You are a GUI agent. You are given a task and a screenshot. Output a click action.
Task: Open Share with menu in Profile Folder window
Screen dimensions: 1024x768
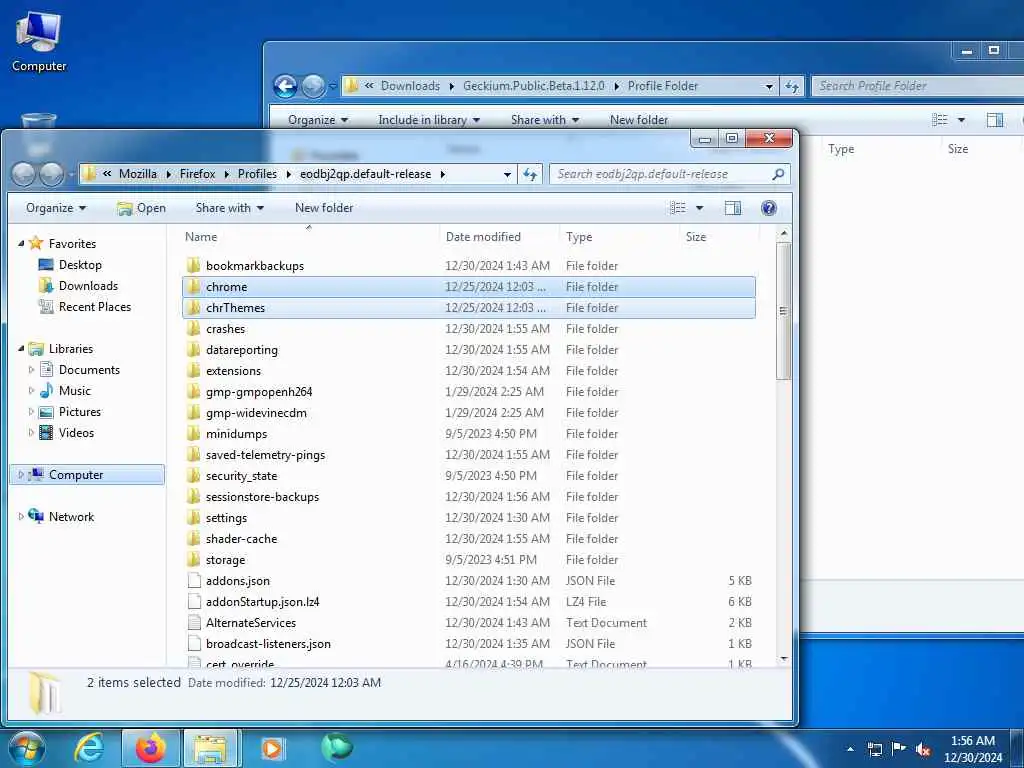click(x=545, y=120)
